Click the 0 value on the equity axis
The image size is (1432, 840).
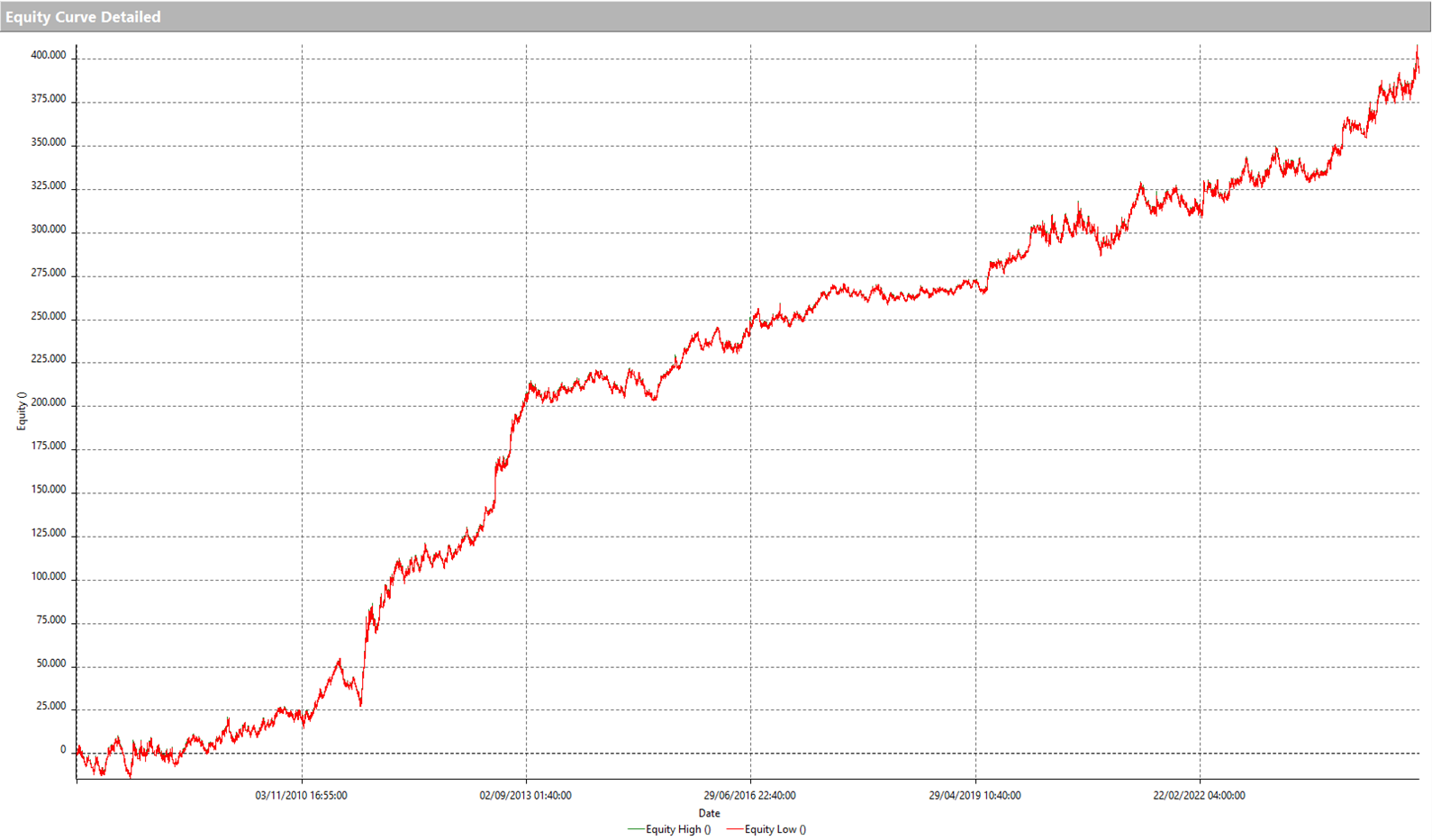coord(62,750)
